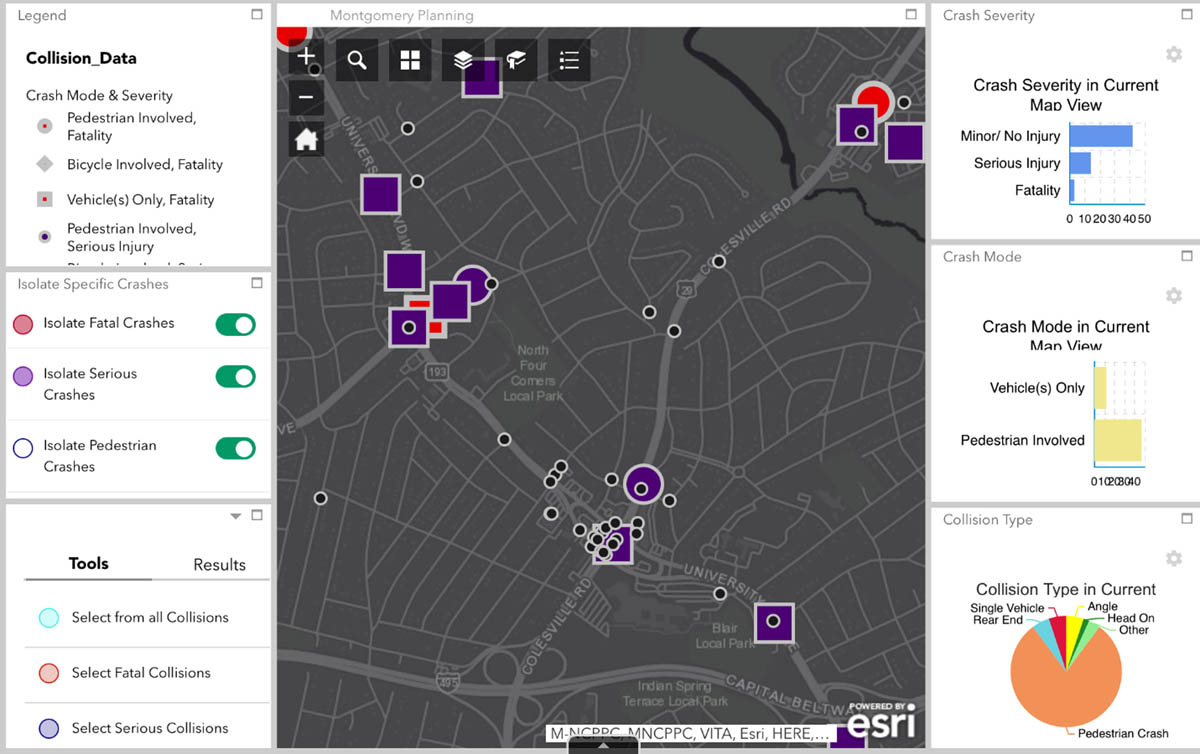Turn off Isolate Pedestrian Crashes switch
The image size is (1200, 754).
tap(236, 448)
